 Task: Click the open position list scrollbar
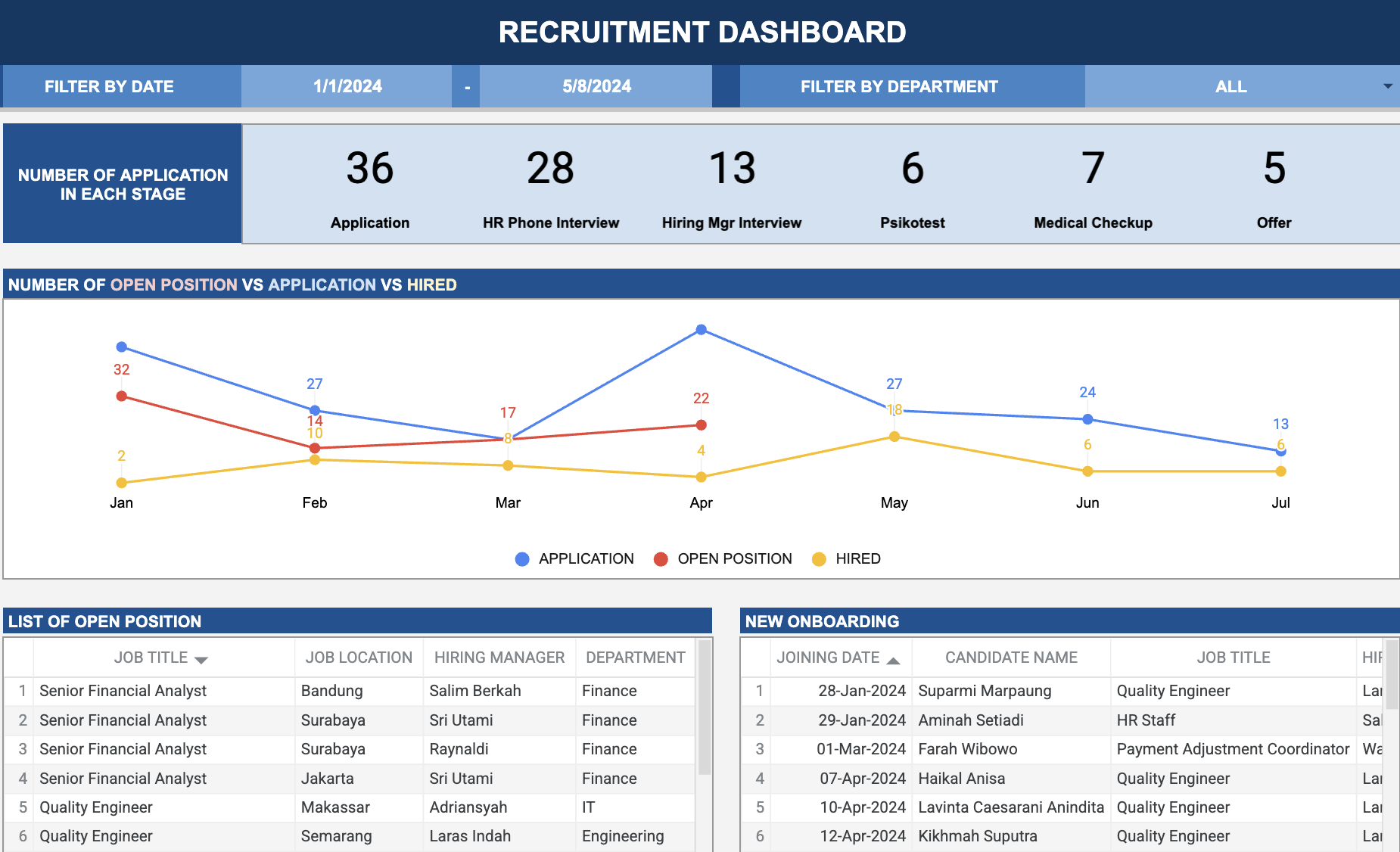click(x=705, y=707)
